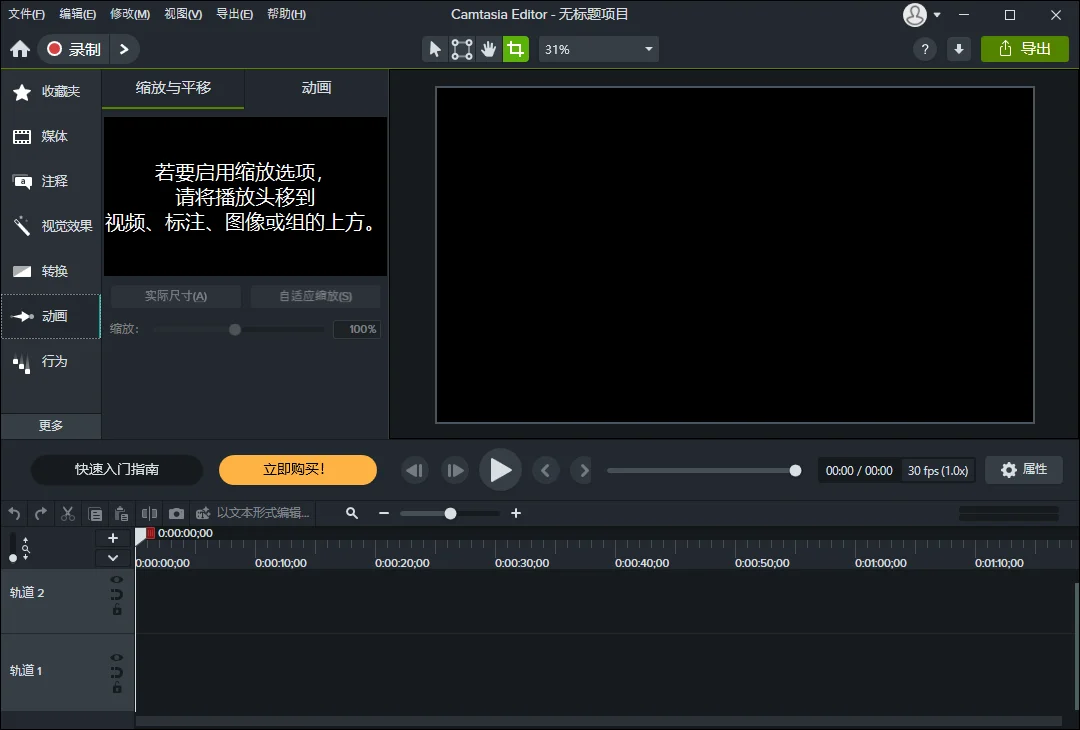1080x730 pixels.
Task: Click 以文本形式编辑 button
Action: [253, 513]
